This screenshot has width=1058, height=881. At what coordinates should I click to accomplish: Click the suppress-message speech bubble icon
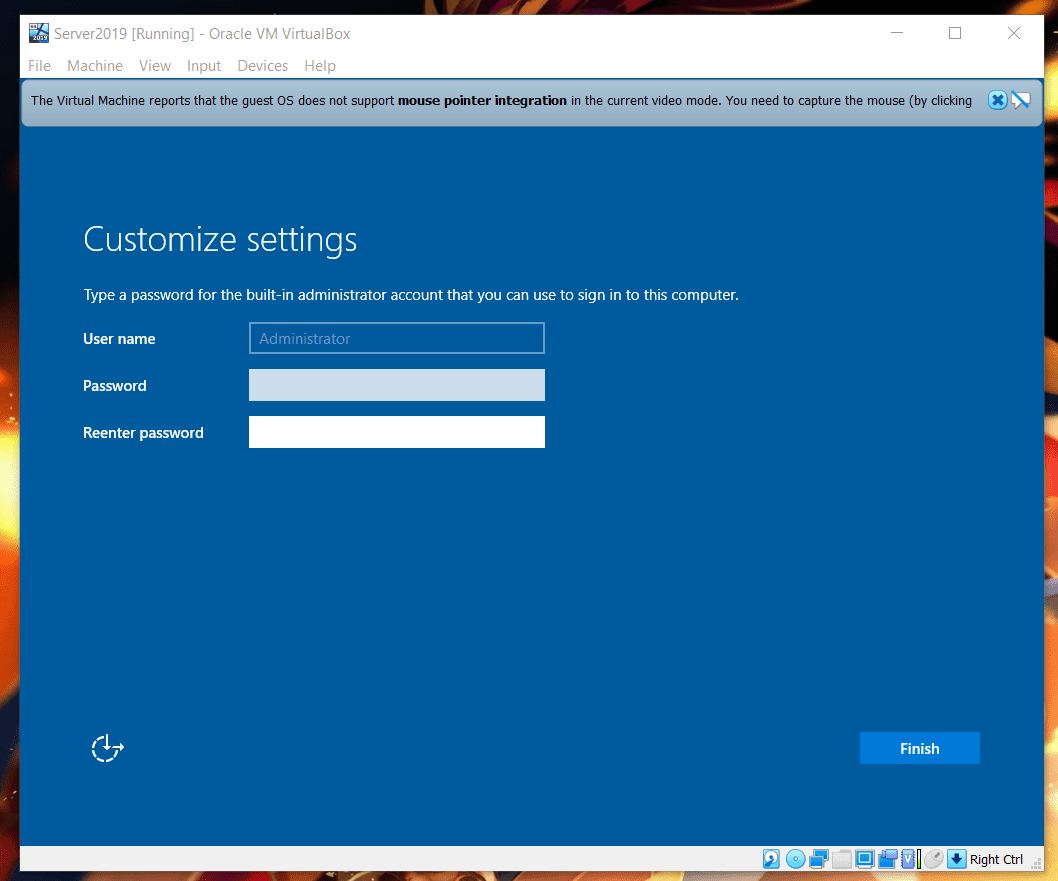pos(1021,100)
